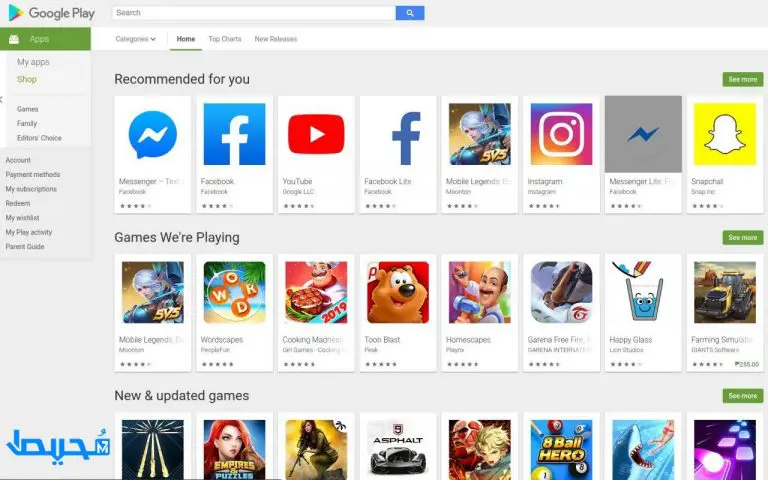The width and height of the screenshot is (768, 480).
Task: Select the Toon Blast game icon
Action: [x=398, y=292]
